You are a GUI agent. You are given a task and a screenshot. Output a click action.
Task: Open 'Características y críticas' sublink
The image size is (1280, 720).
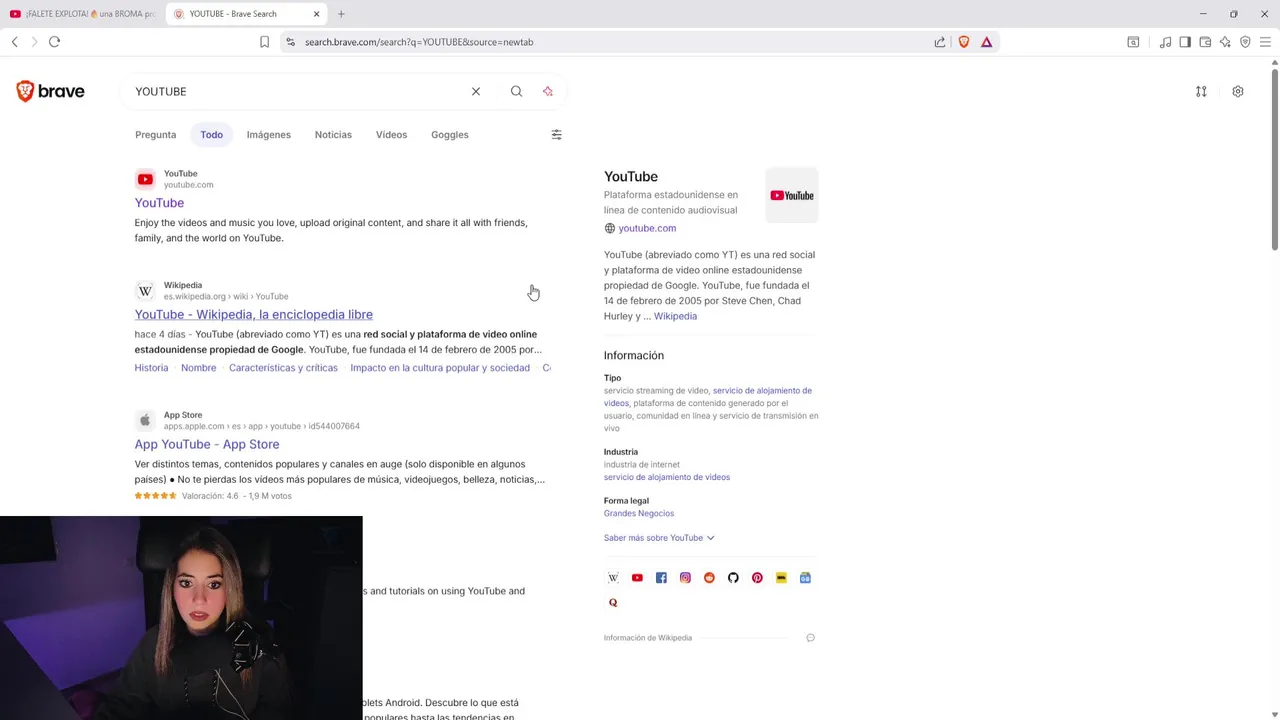pyautogui.click(x=283, y=368)
